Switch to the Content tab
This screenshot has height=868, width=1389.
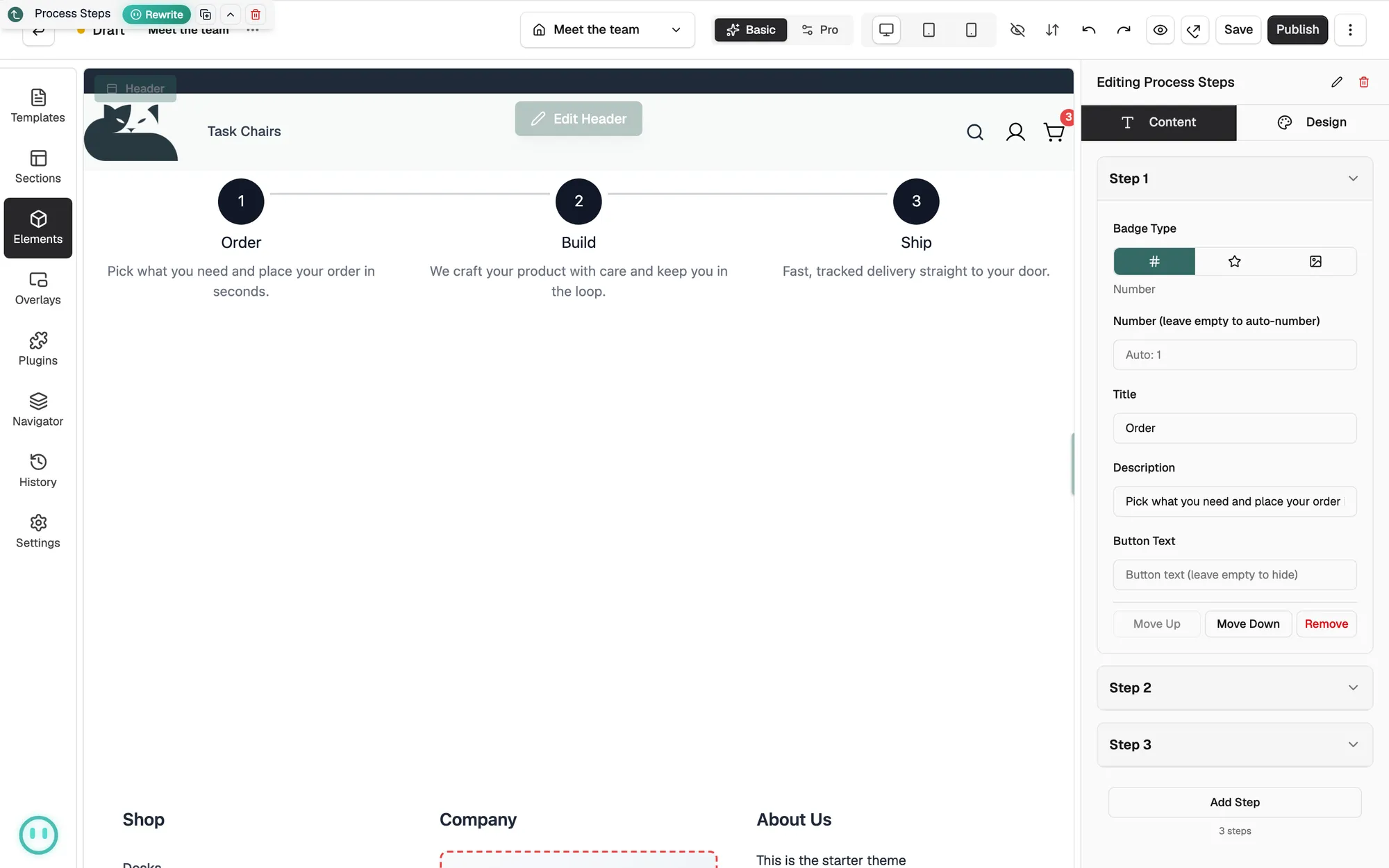[1158, 122]
